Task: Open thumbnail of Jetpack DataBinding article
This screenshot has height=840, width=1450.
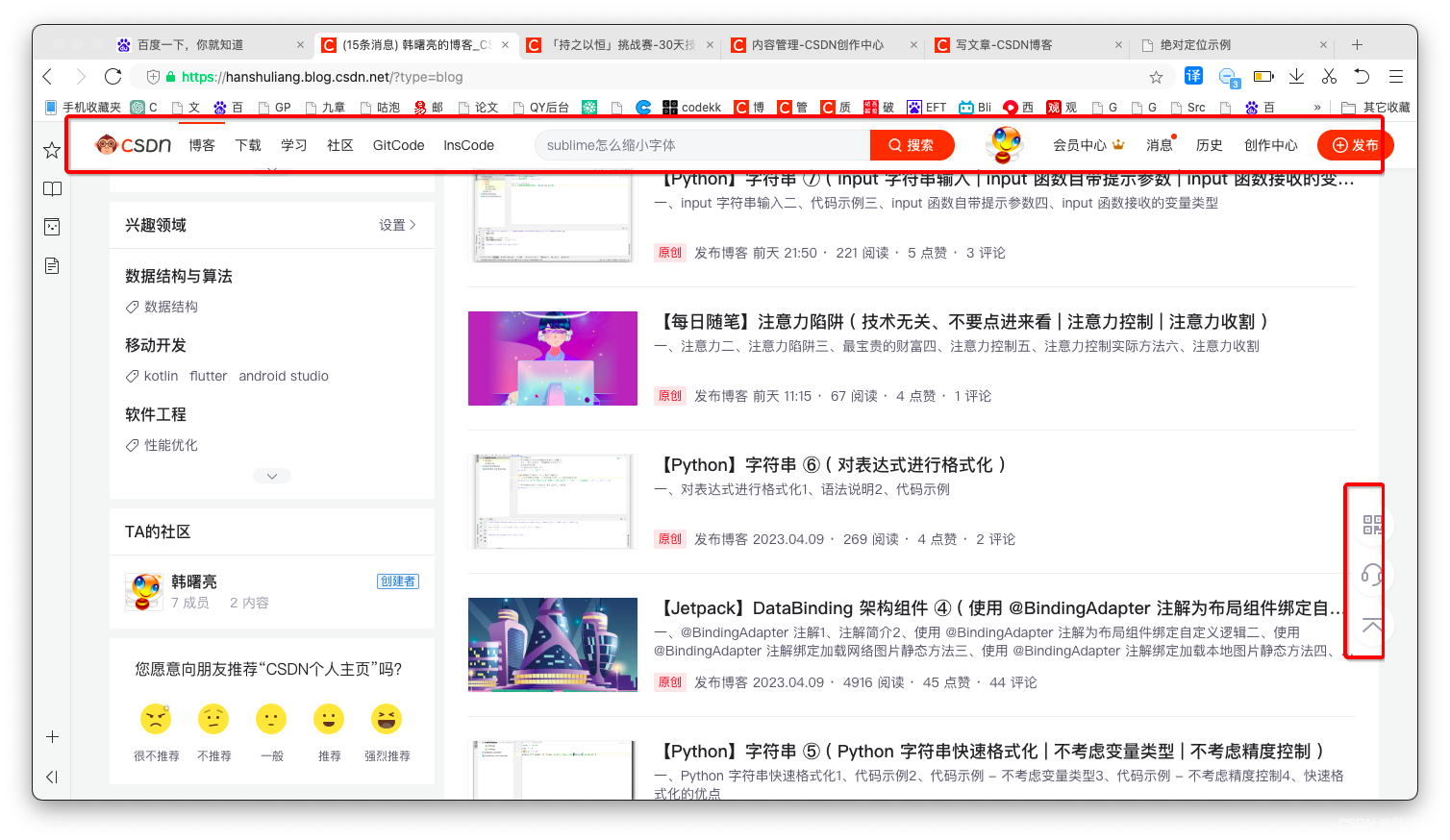Action: click(553, 645)
